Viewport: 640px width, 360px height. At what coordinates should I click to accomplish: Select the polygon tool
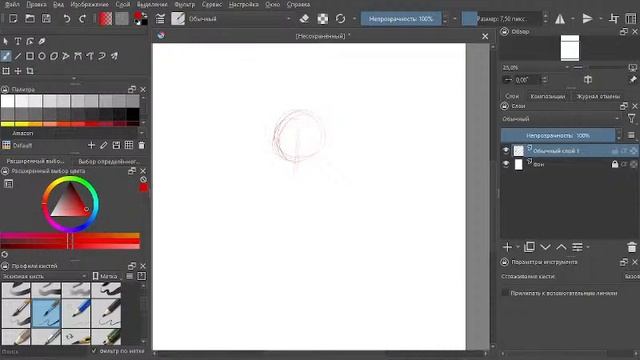(54, 56)
